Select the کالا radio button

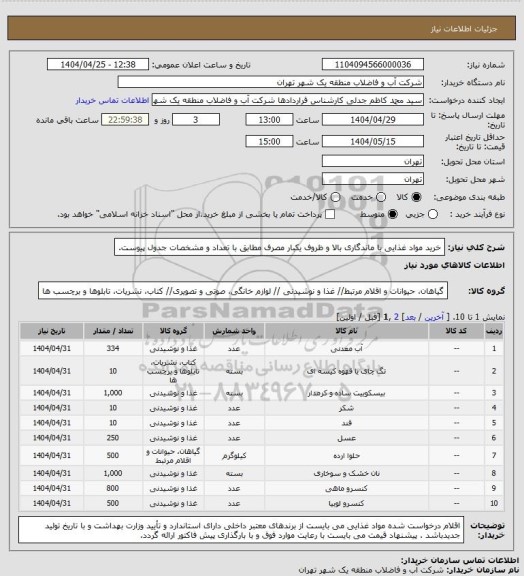point(416,197)
